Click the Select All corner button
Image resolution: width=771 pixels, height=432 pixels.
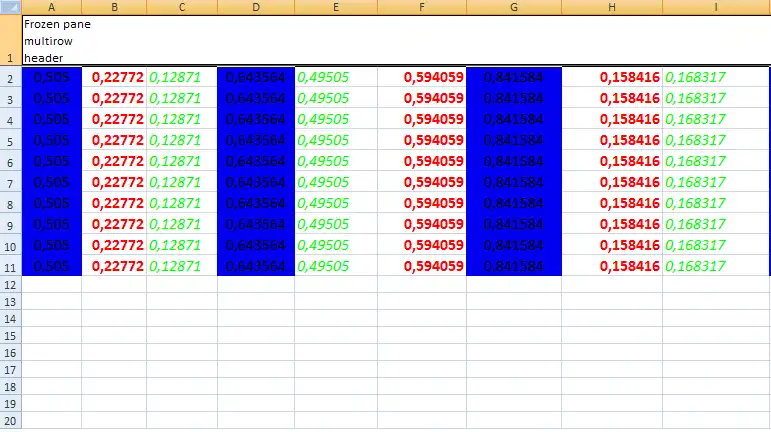pyautogui.click(x=10, y=7)
